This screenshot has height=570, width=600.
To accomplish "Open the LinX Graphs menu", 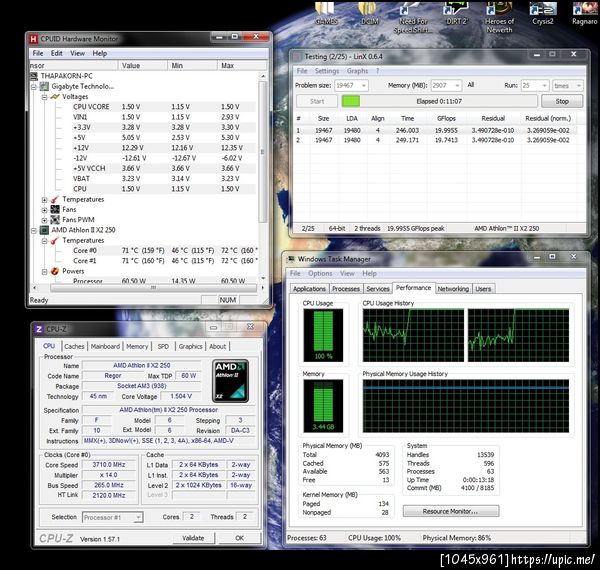I will (357, 71).
